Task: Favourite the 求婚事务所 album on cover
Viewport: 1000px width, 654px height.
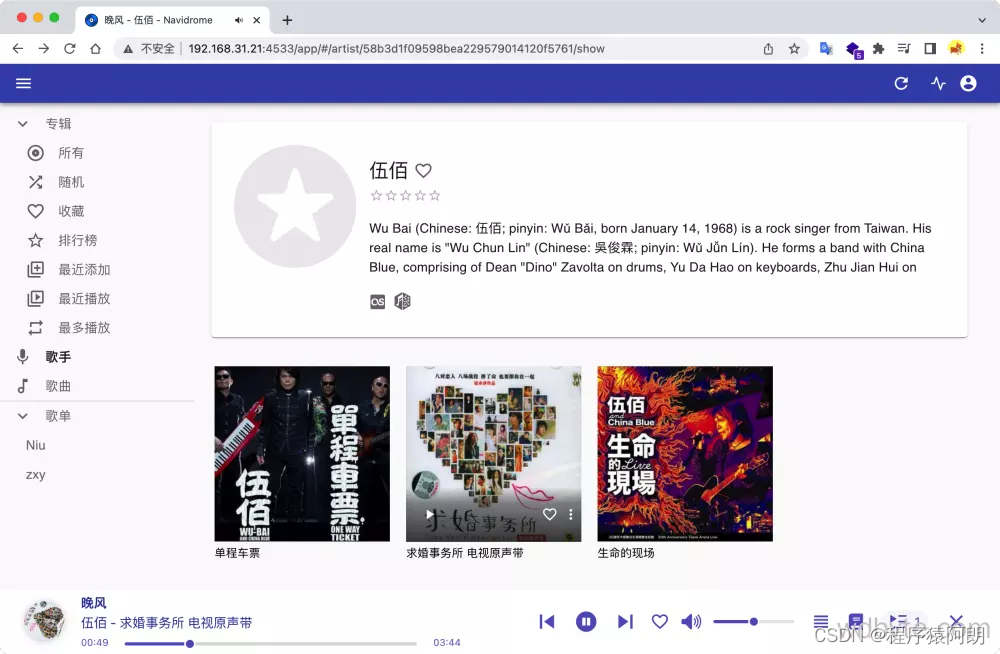Action: (550, 514)
